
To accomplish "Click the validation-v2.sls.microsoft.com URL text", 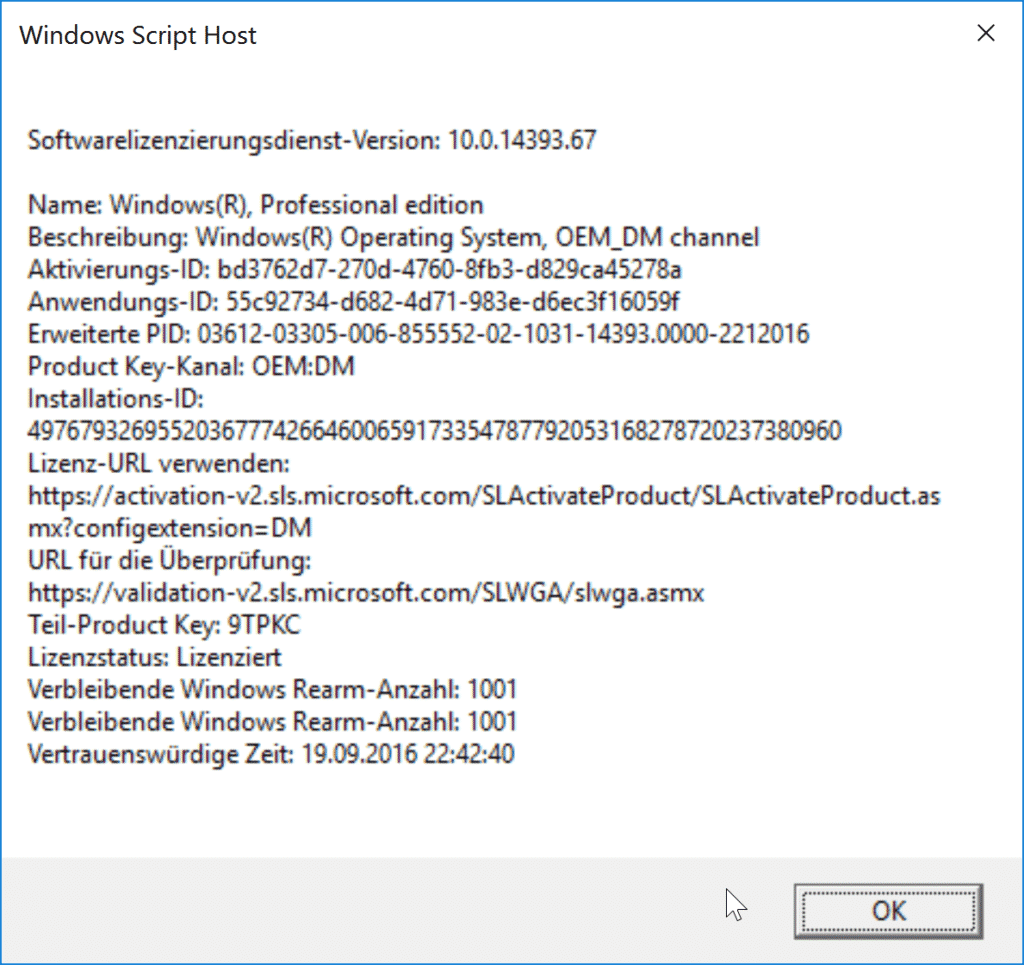I will point(366,593).
